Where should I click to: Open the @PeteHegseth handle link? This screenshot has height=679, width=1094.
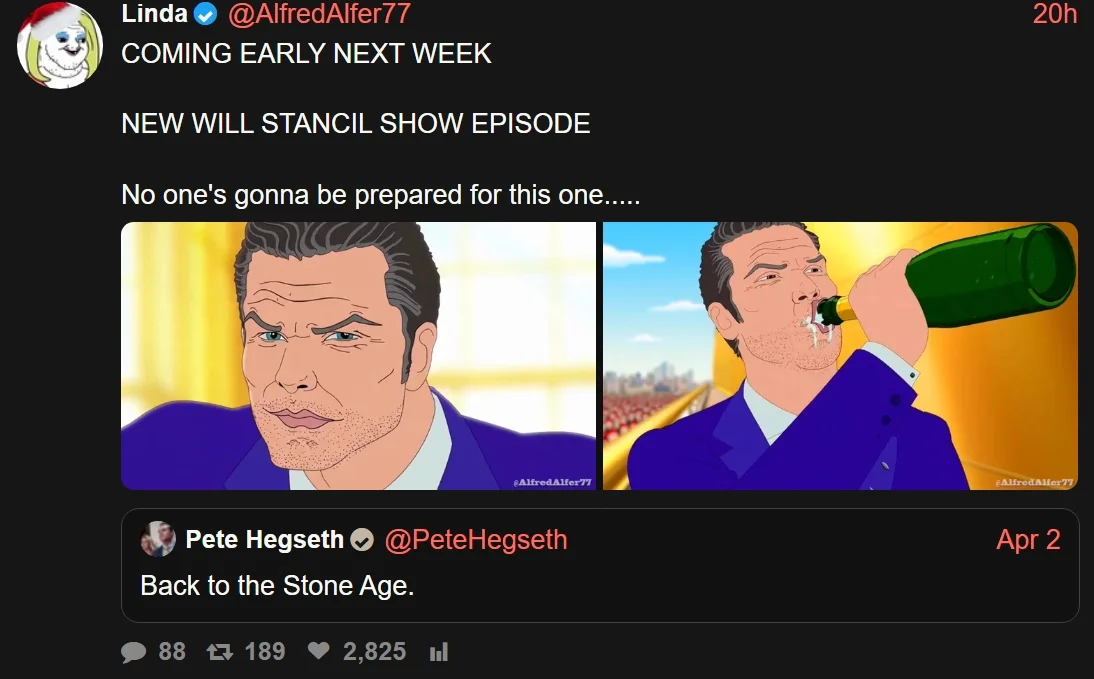pyautogui.click(x=476, y=539)
